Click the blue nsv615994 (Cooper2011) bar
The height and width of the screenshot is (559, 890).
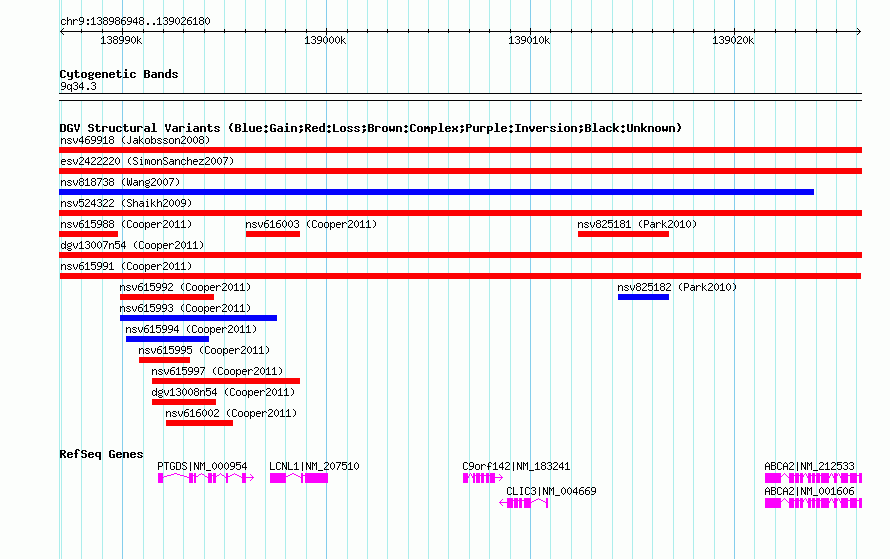click(x=167, y=339)
